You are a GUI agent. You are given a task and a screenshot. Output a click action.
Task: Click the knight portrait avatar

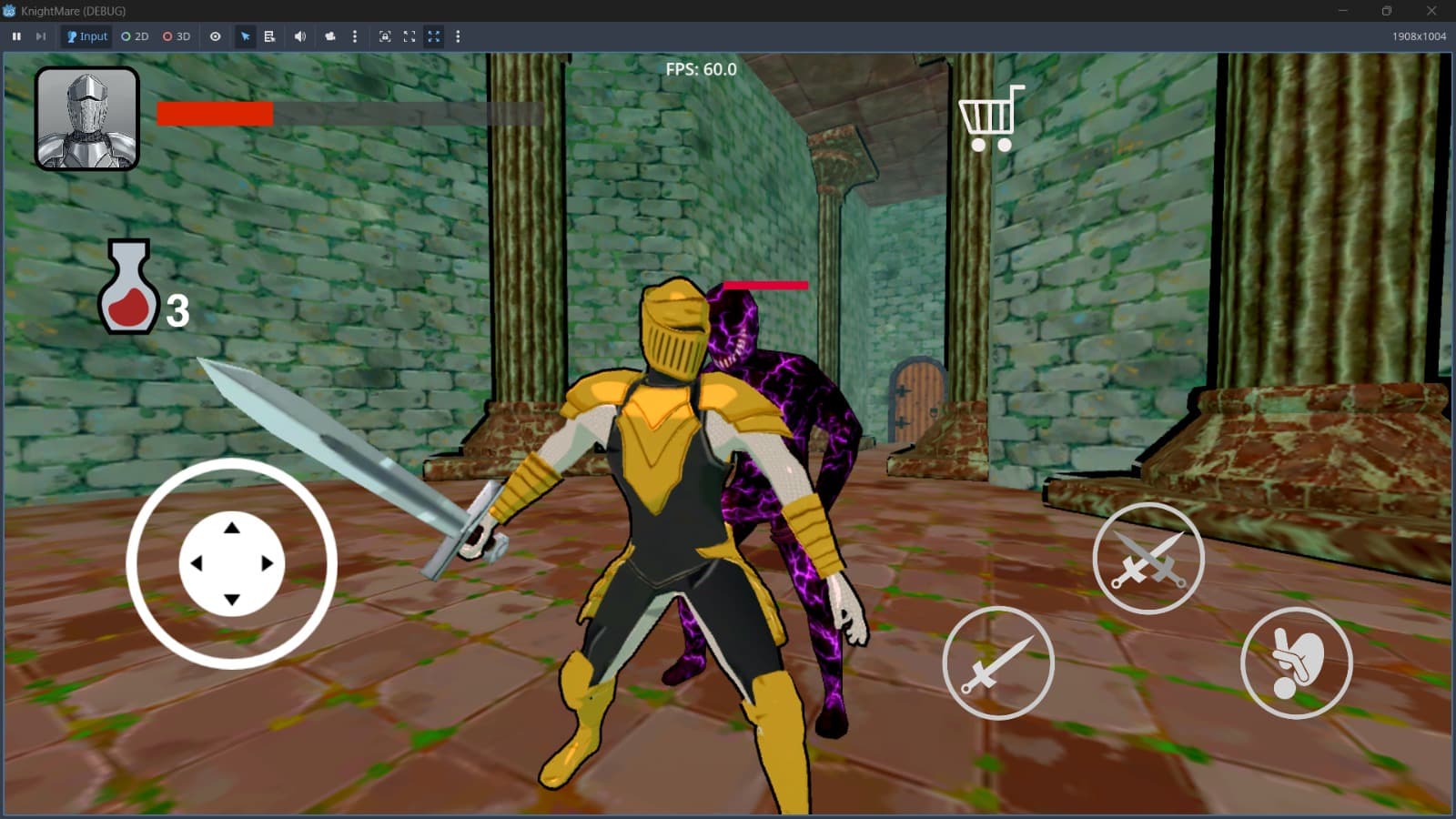tap(87, 118)
